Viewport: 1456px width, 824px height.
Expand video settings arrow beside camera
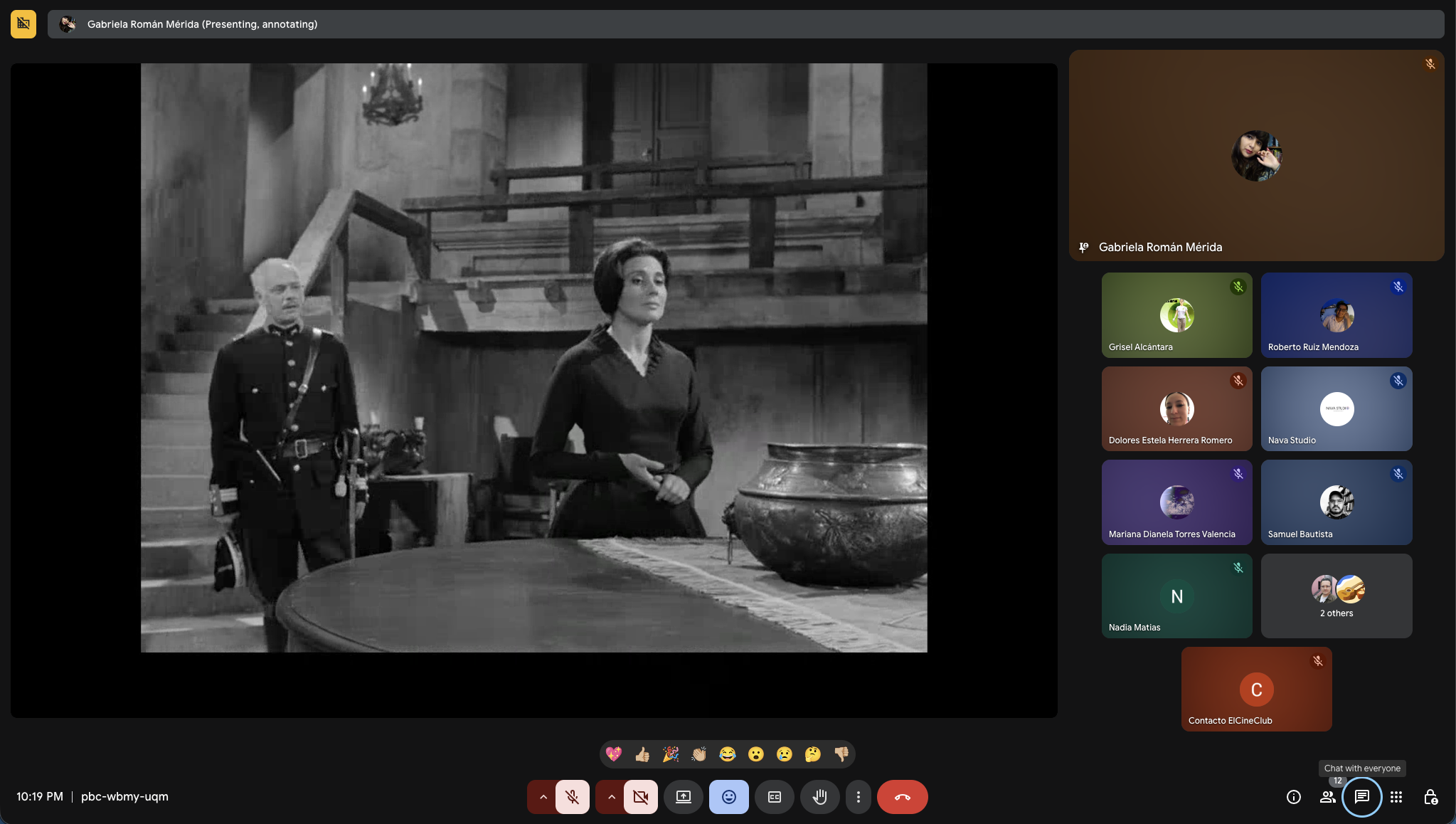click(611, 797)
